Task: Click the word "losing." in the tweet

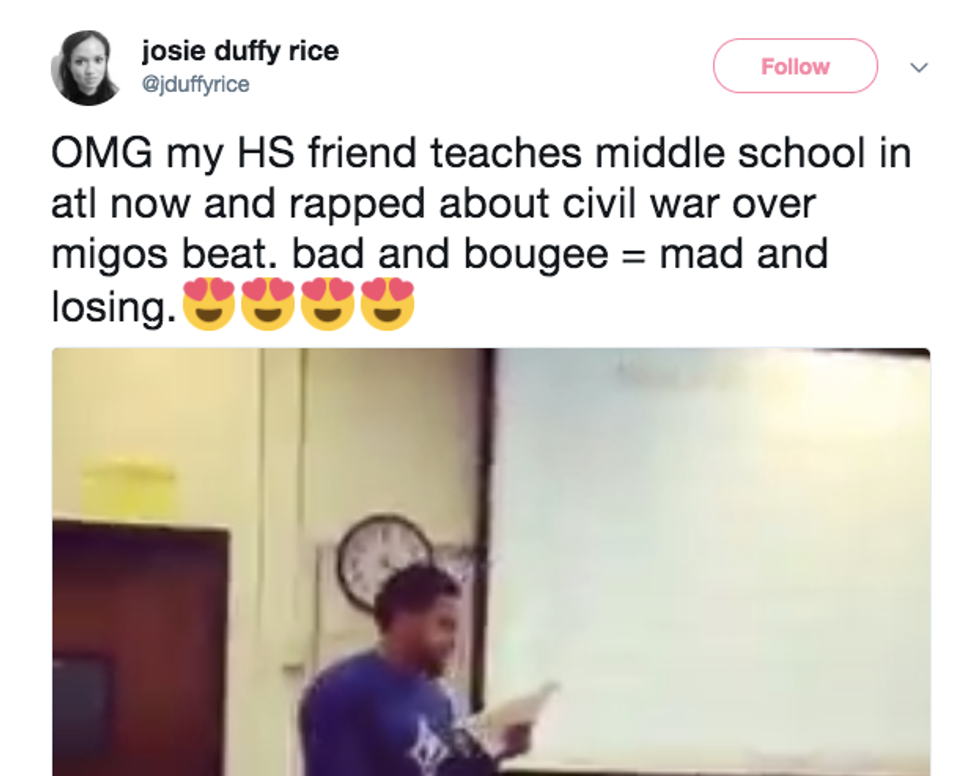Action: click(x=114, y=306)
